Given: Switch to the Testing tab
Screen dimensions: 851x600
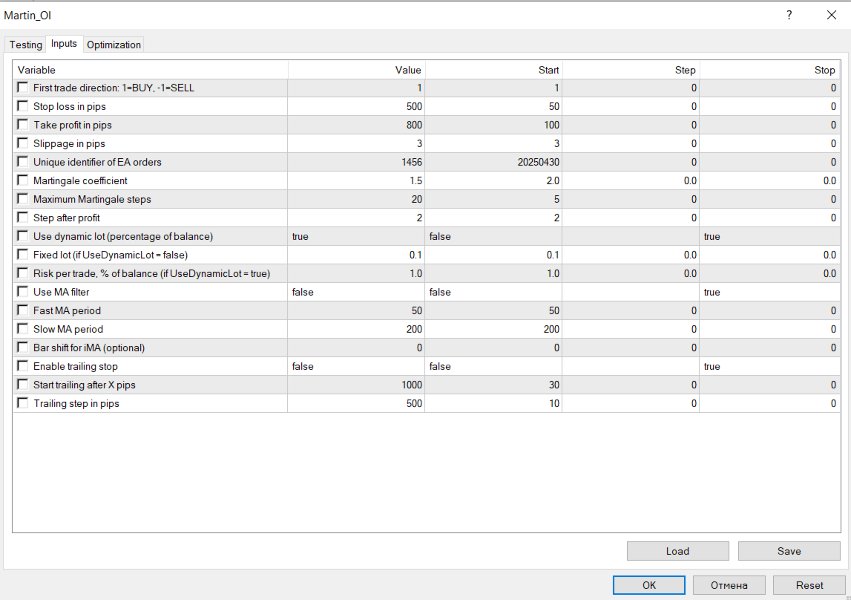Looking at the screenshot, I should pos(26,44).
